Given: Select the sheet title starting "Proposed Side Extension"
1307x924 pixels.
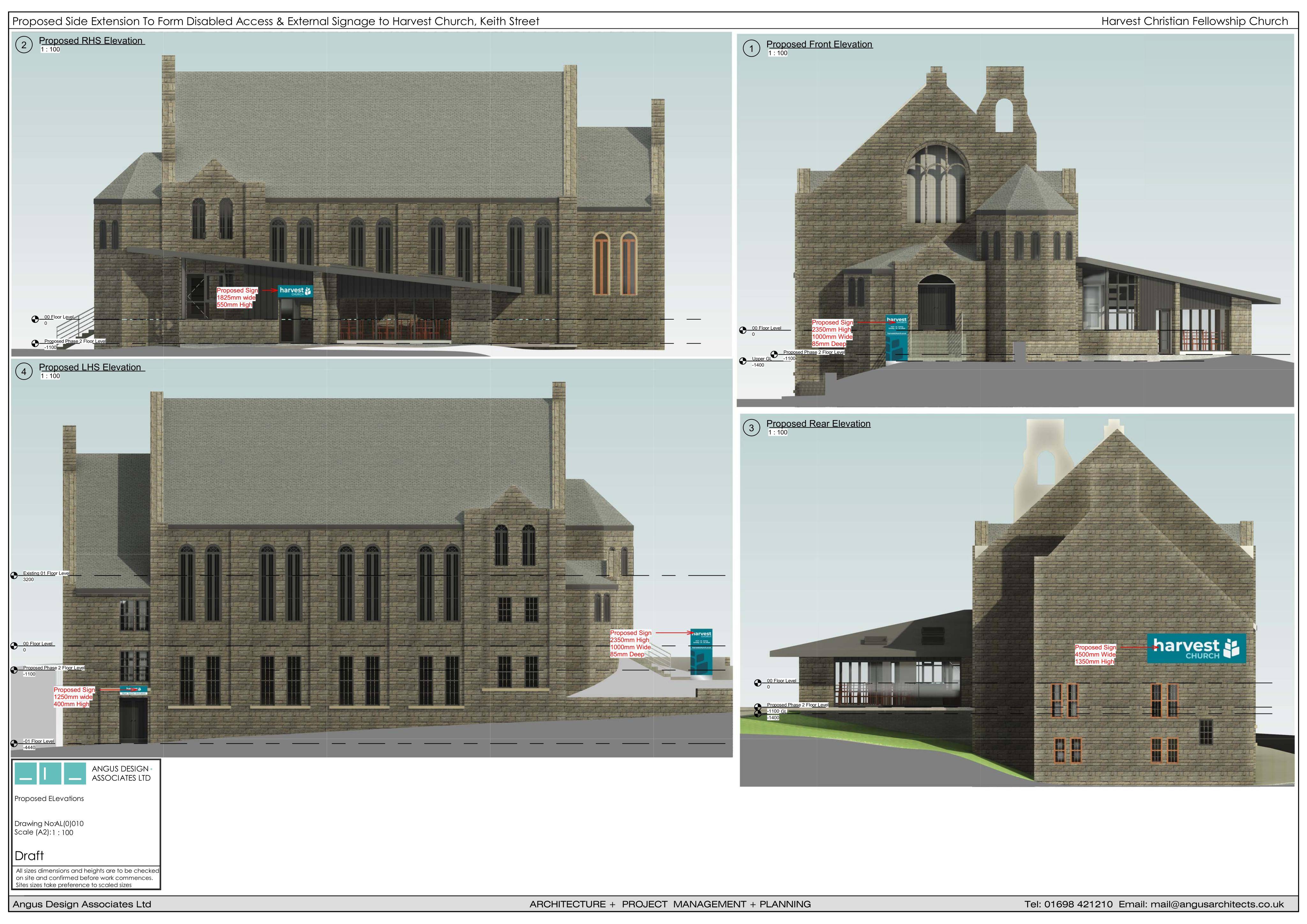Looking at the screenshot, I should pos(275,22).
